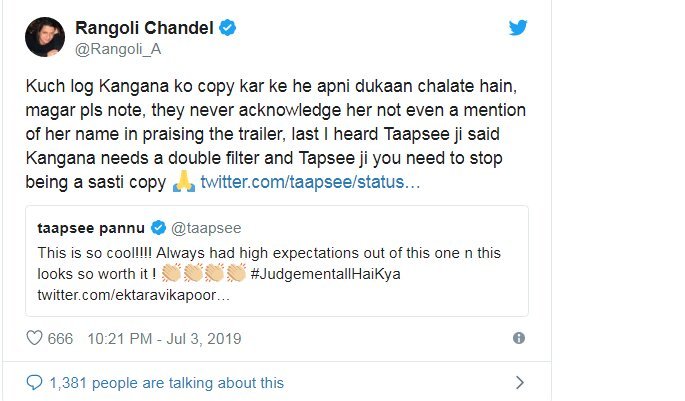
Task: Click the Twitter bird logo
Action: (517, 28)
